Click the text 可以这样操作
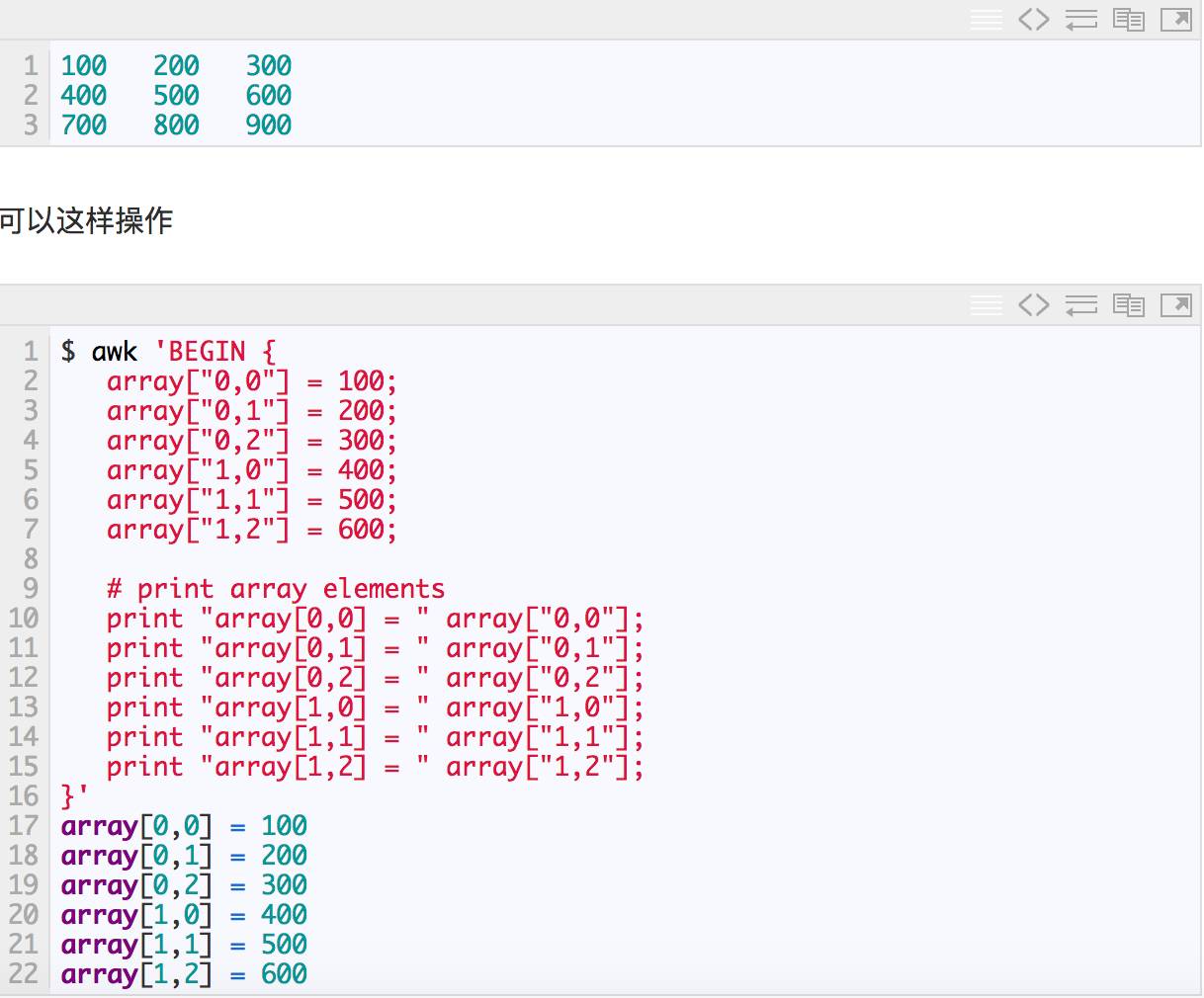This screenshot has height=998, width=1204. pyautogui.click(x=86, y=220)
